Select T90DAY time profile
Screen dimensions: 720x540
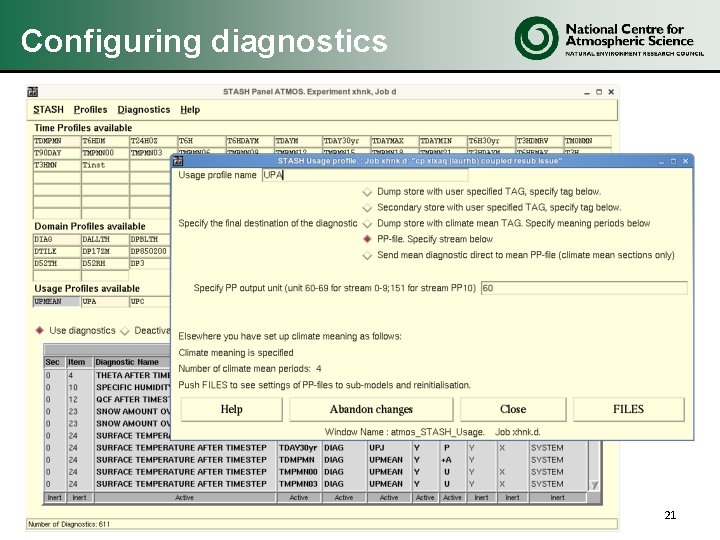[x=56, y=153]
